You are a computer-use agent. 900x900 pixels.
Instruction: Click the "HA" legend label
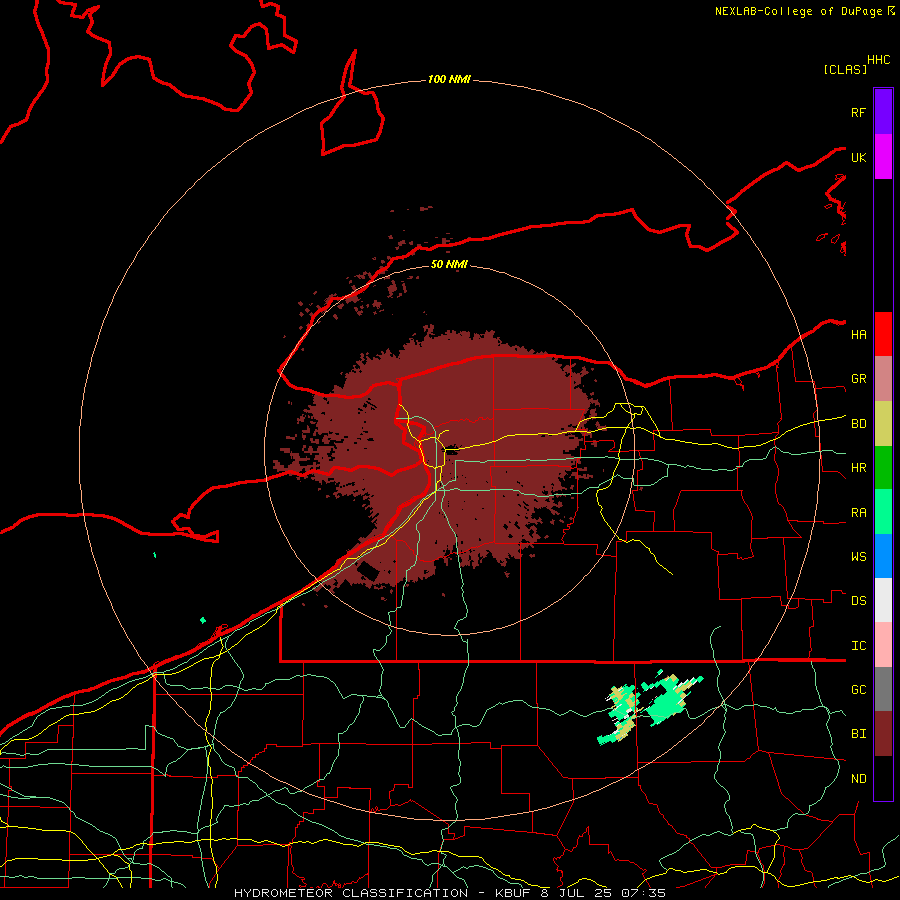click(x=858, y=335)
